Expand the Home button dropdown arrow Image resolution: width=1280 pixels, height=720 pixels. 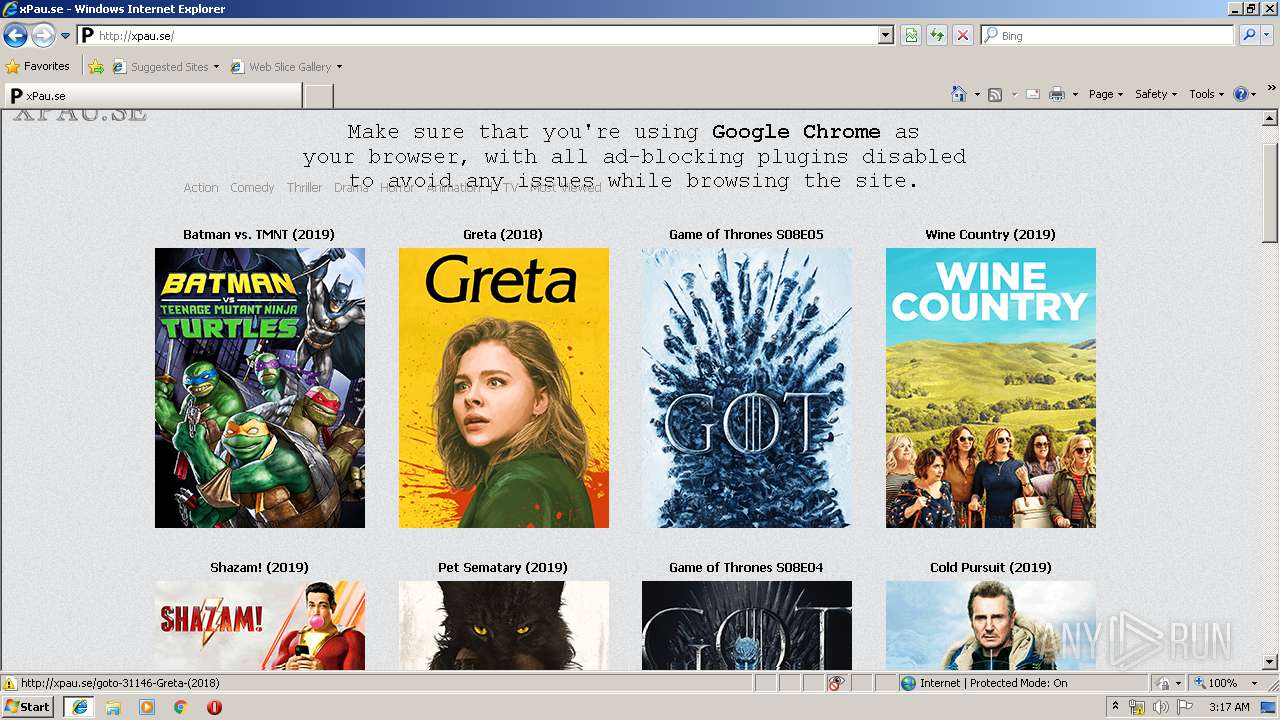click(977, 94)
